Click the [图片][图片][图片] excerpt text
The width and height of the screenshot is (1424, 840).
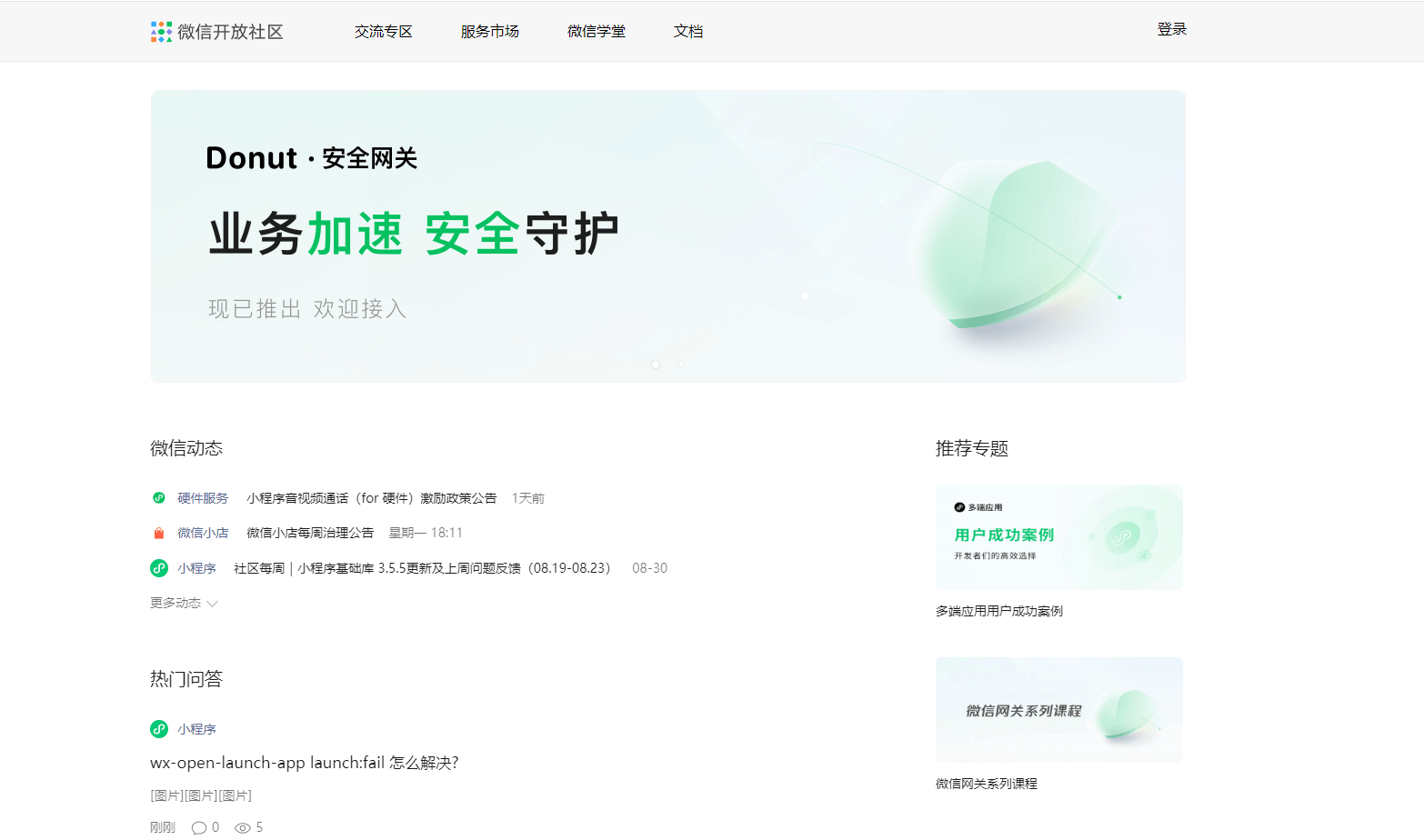201,795
